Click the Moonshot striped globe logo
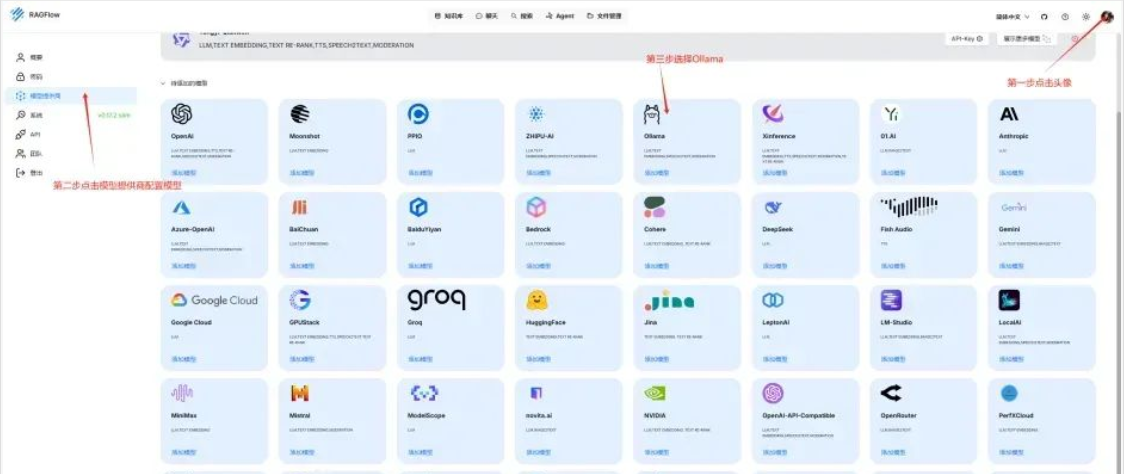The width and height of the screenshot is (1124, 474). click(x=300, y=114)
